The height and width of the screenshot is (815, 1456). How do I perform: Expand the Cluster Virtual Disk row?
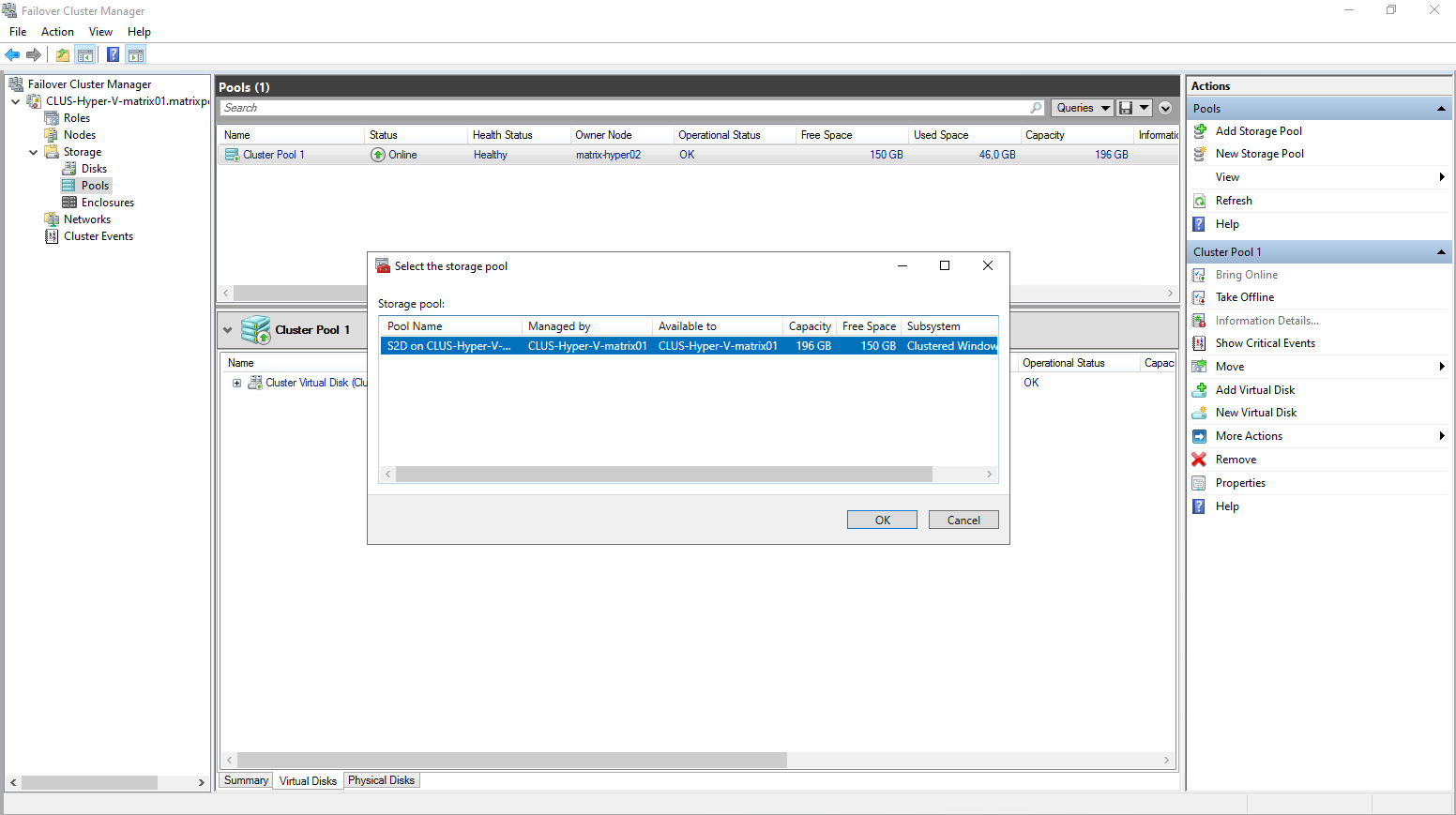click(x=236, y=383)
